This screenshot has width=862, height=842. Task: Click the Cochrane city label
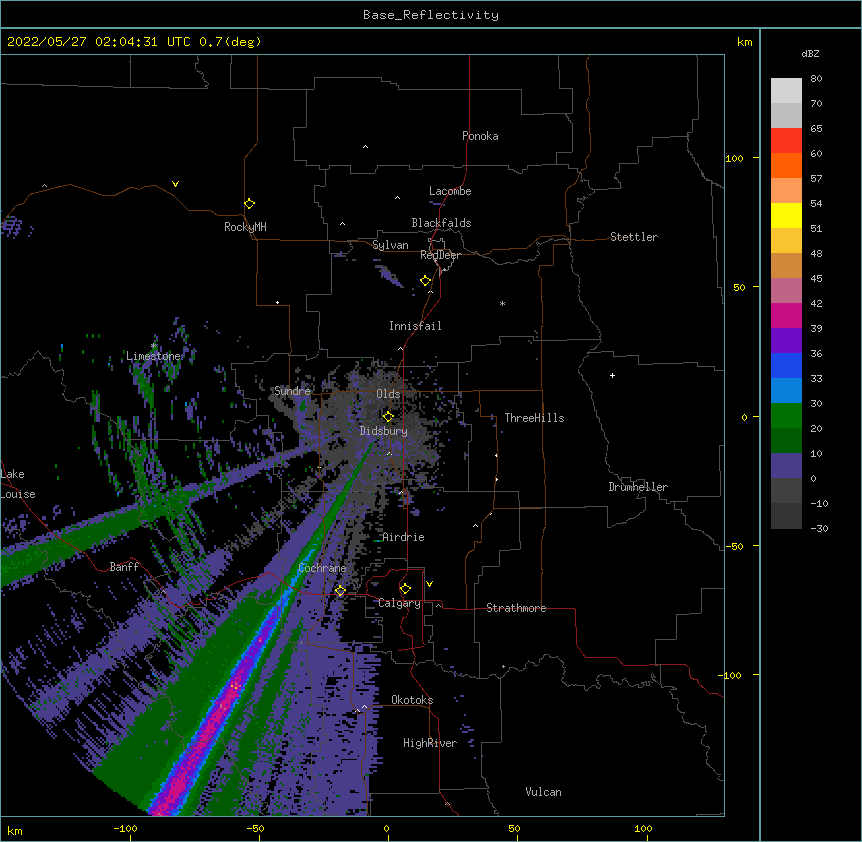322,568
